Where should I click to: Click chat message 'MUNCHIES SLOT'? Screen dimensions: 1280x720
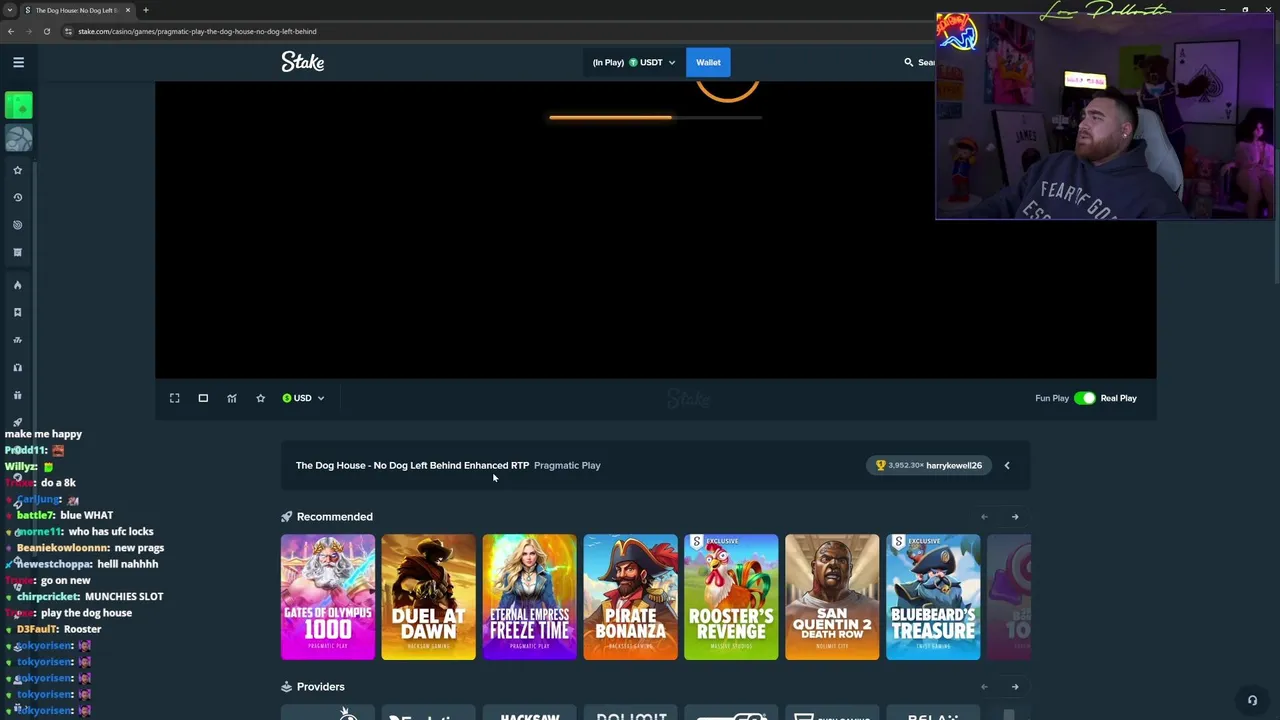124,596
